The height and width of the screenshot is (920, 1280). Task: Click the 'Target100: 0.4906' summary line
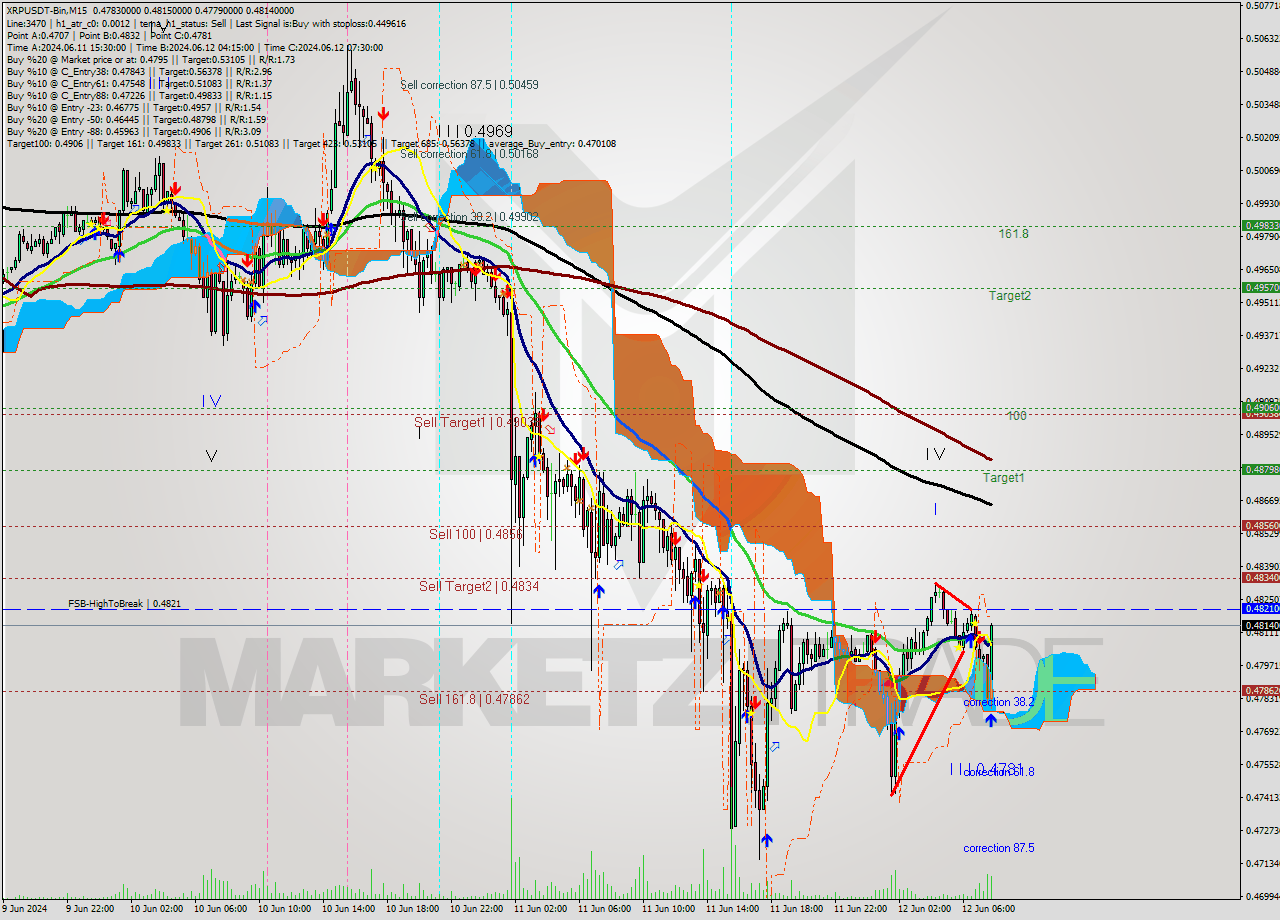pos(311,143)
